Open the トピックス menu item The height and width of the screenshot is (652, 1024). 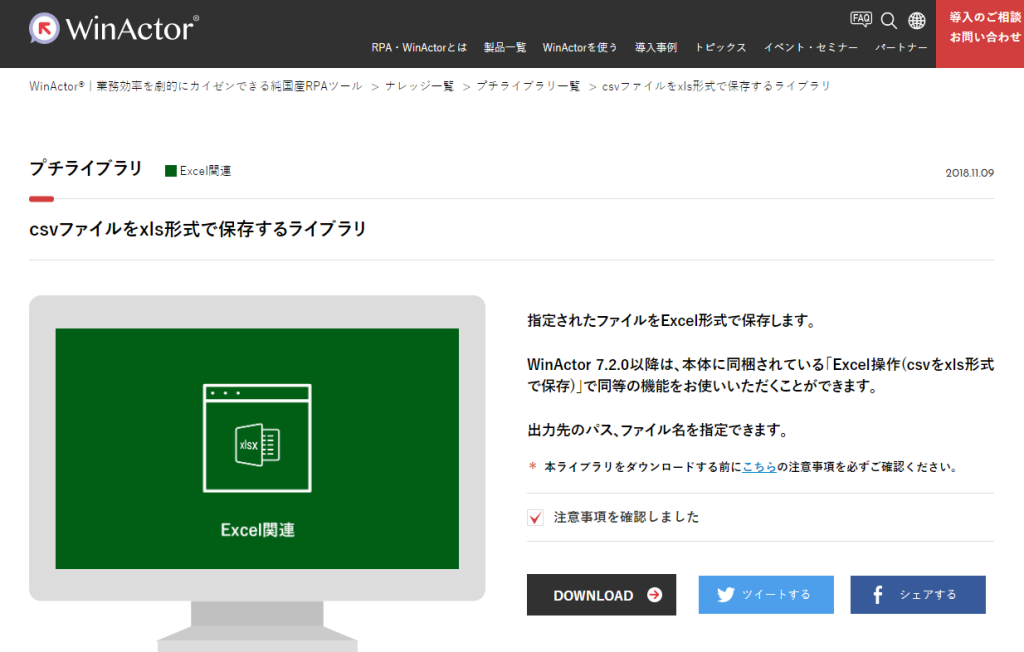[x=720, y=48]
